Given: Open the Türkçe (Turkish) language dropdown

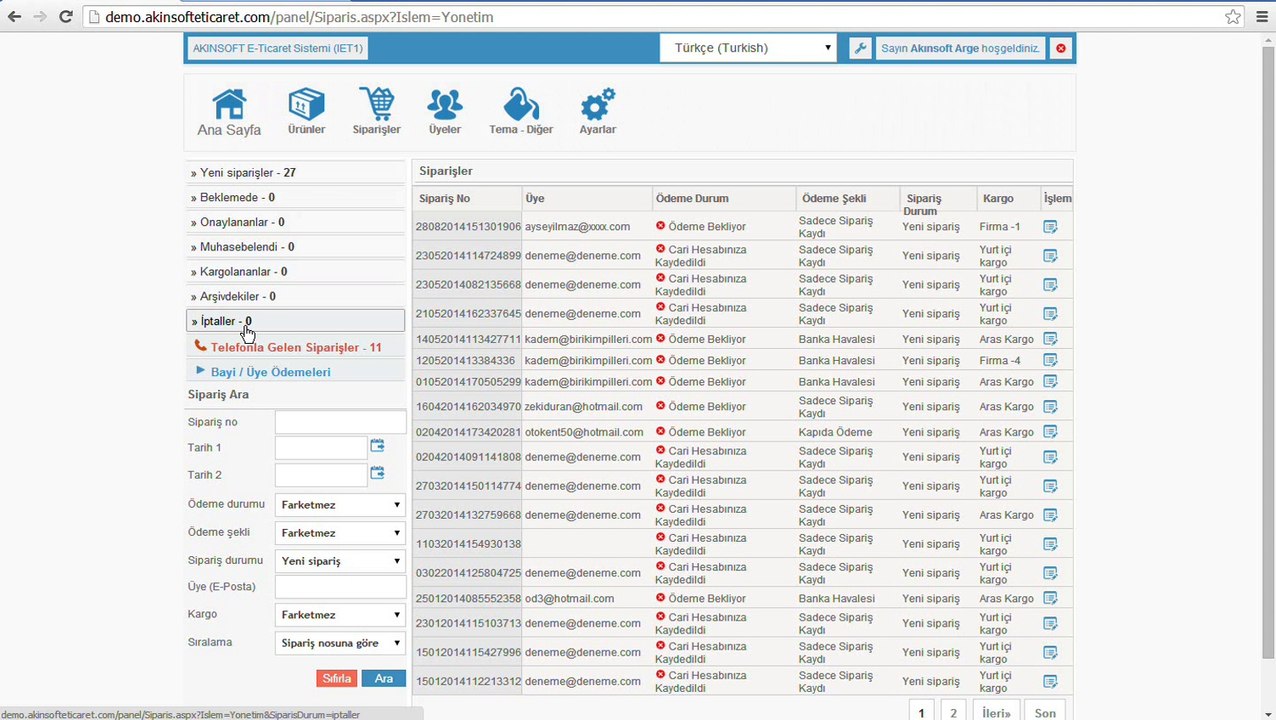Looking at the screenshot, I should 748,48.
